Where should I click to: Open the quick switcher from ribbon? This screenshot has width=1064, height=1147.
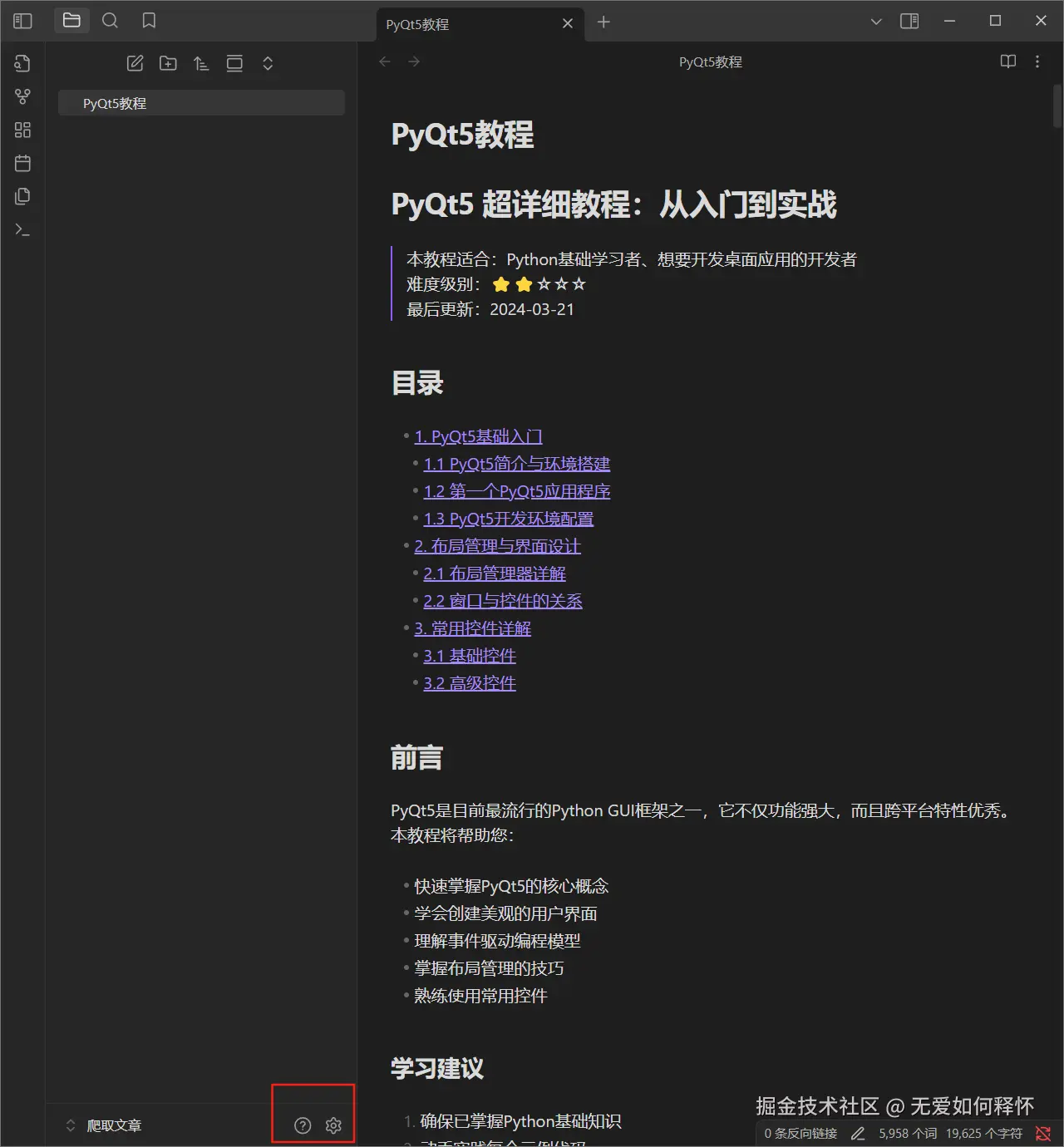pyautogui.click(x=22, y=63)
